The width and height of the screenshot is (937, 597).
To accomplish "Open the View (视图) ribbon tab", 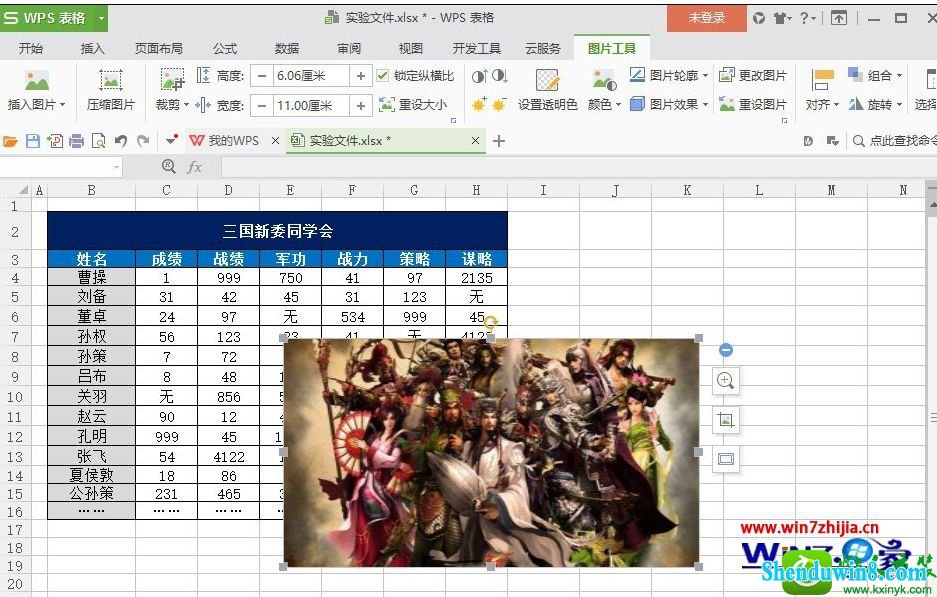I will pos(411,48).
